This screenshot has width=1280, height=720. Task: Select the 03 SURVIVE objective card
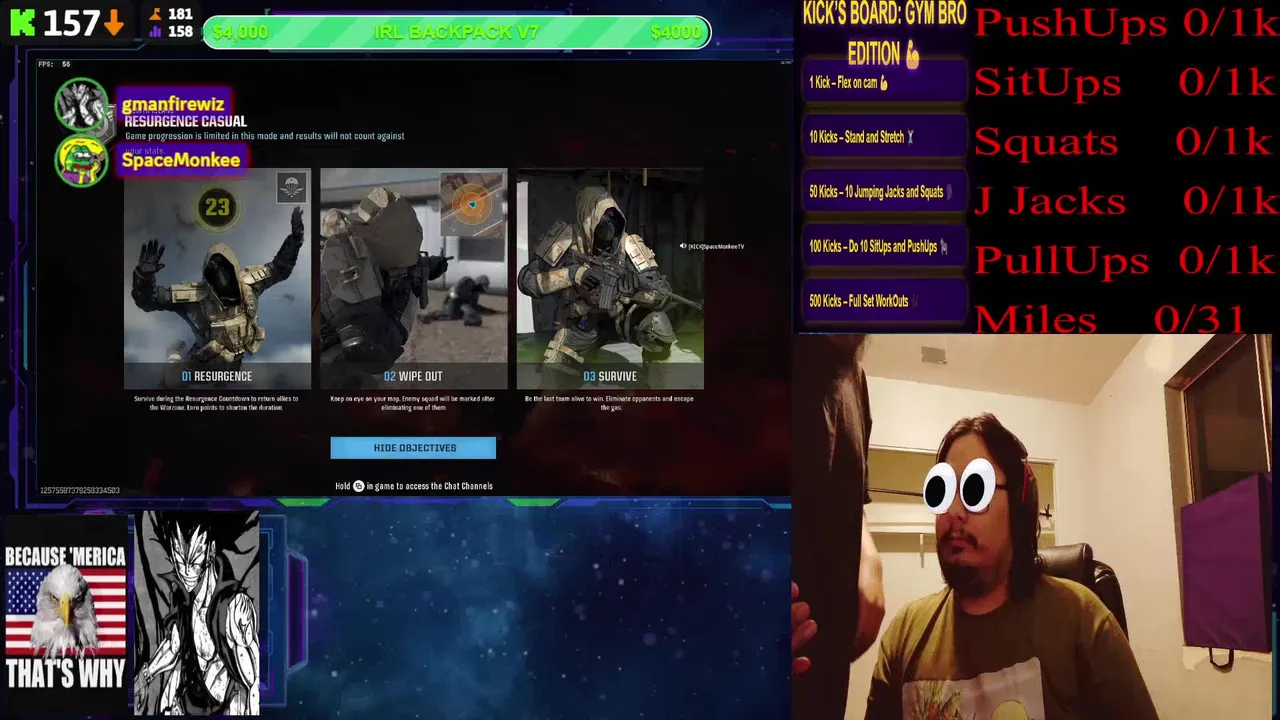click(x=610, y=279)
